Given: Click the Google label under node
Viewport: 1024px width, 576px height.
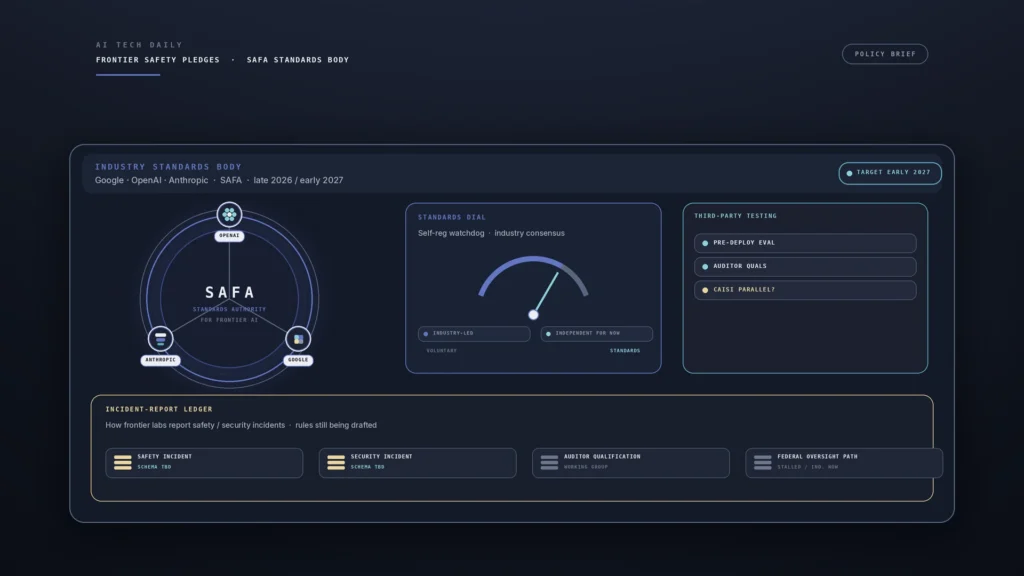Looking at the screenshot, I should point(298,360).
